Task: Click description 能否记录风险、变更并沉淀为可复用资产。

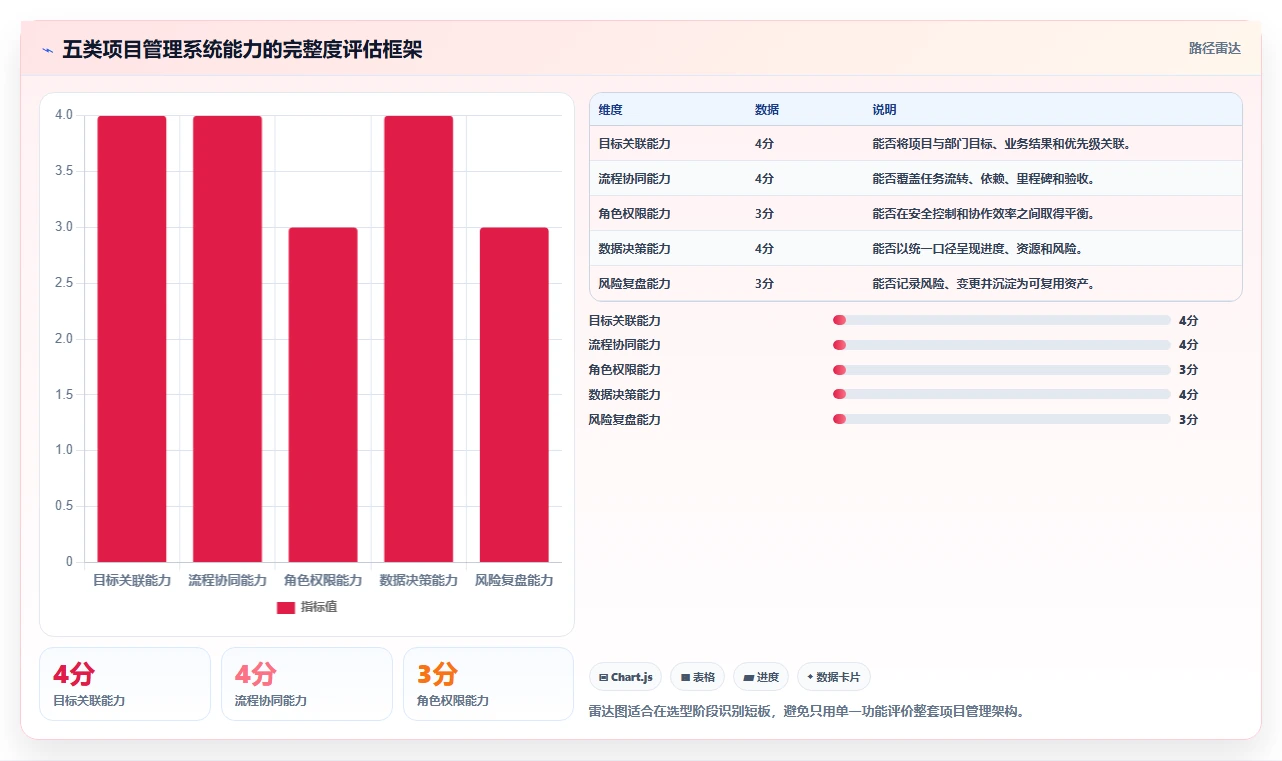Action: point(983,284)
